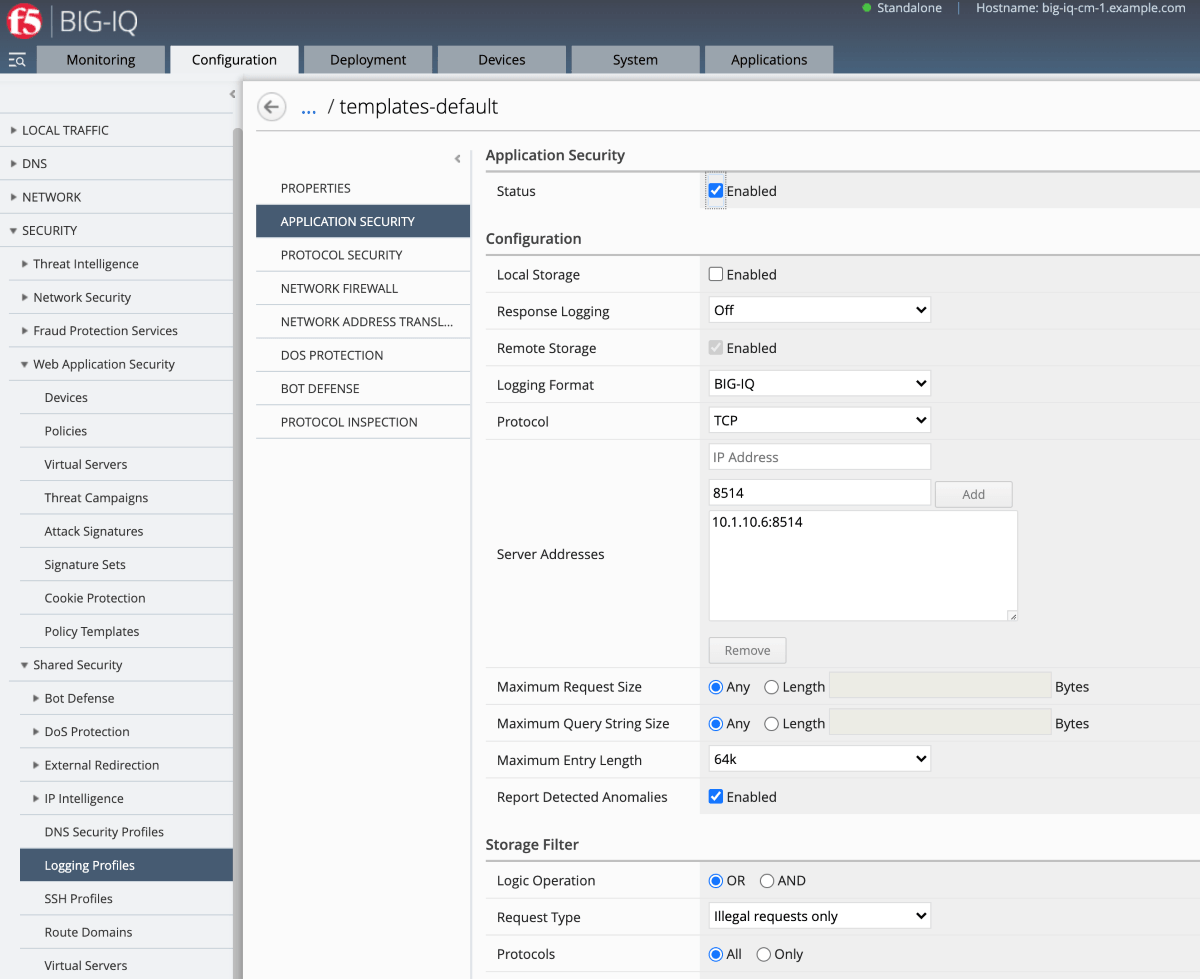
Task: Expand Fraud Protection Services node
Action: pos(25,331)
